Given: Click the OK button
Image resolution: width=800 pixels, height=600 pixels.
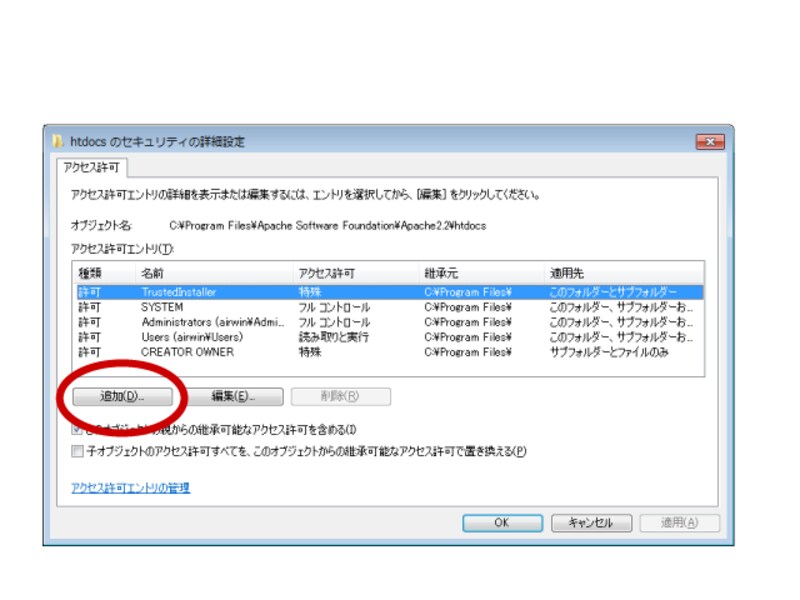Looking at the screenshot, I should (x=503, y=522).
